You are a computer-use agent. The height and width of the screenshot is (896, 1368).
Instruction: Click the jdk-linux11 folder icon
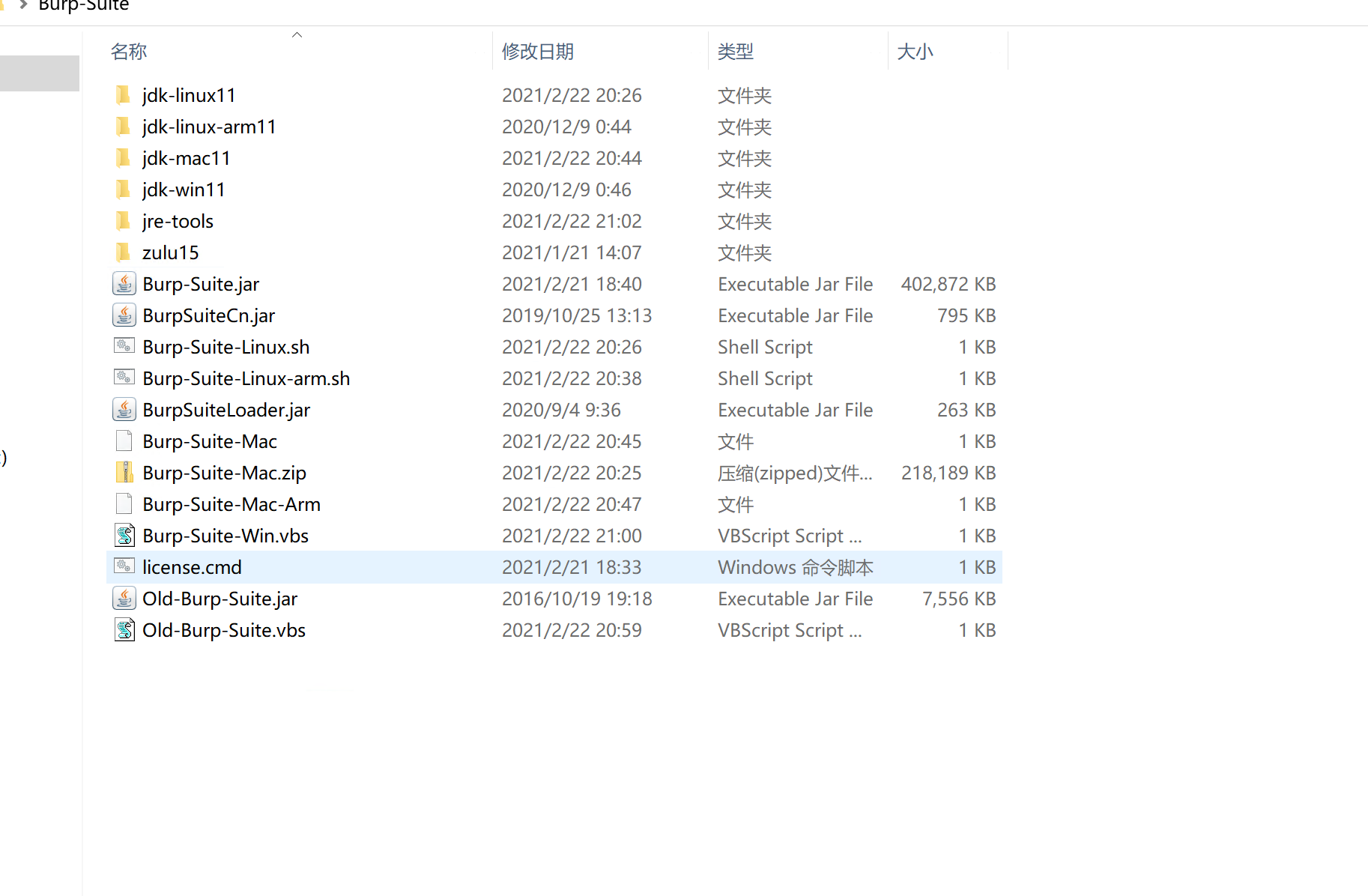(124, 95)
